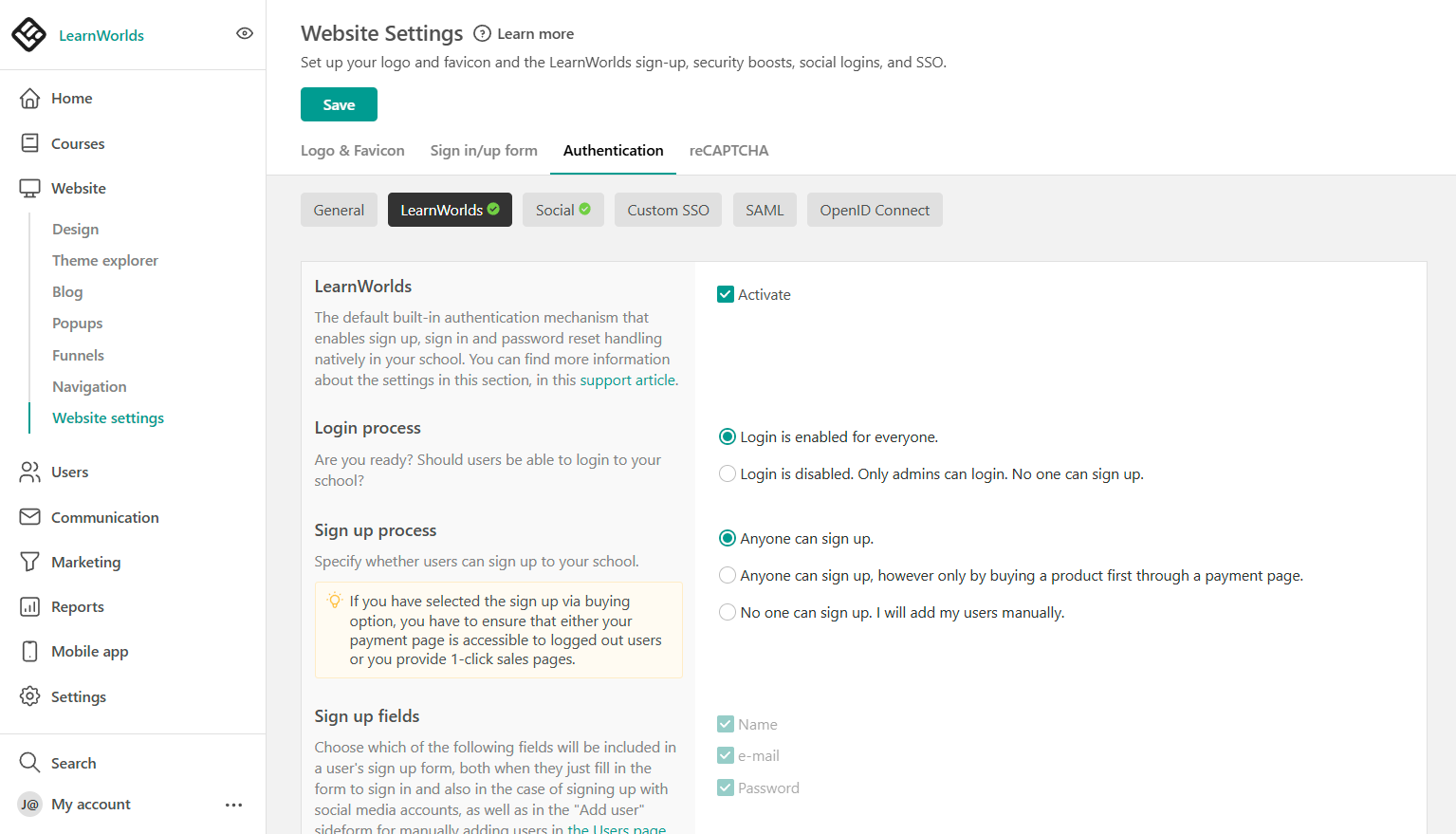
Task: Open Settings section label
Action: 79,696
